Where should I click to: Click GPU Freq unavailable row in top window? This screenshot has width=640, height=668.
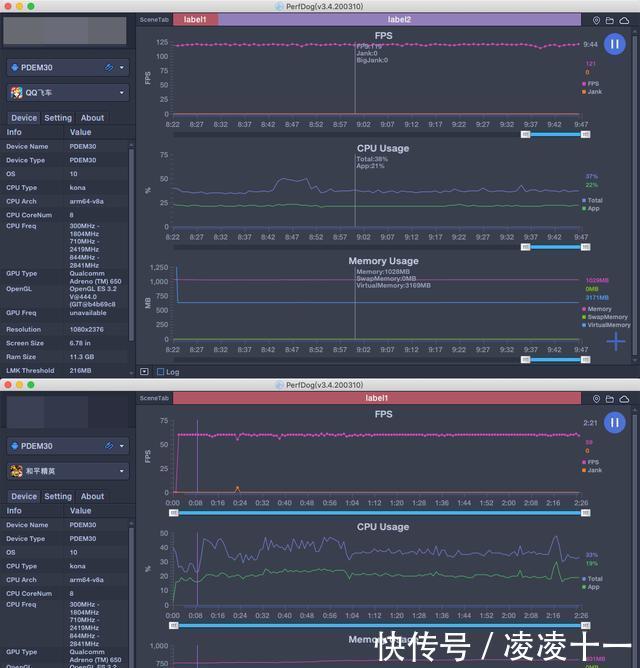(x=64, y=313)
